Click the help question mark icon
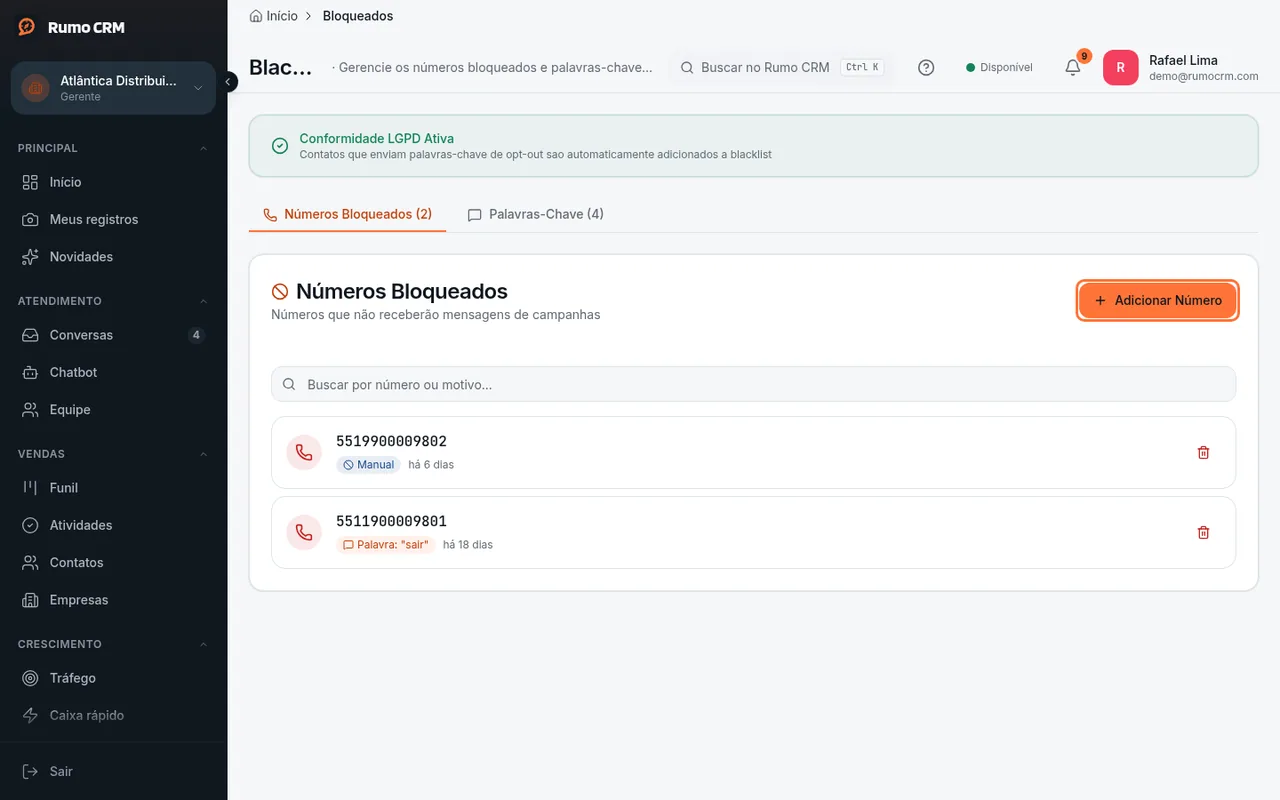The width and height of the screenshot is (1280, 800). [926, 68]
